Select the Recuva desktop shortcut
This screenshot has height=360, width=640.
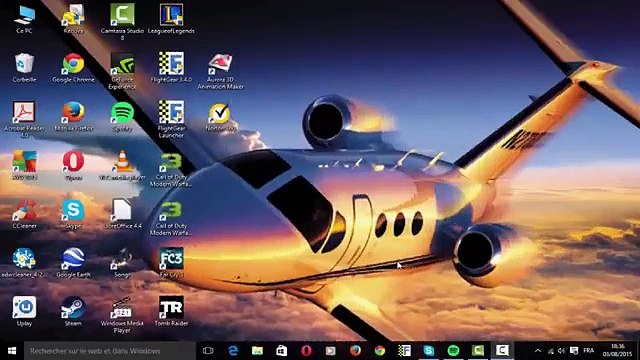click(x=73, y=19)
